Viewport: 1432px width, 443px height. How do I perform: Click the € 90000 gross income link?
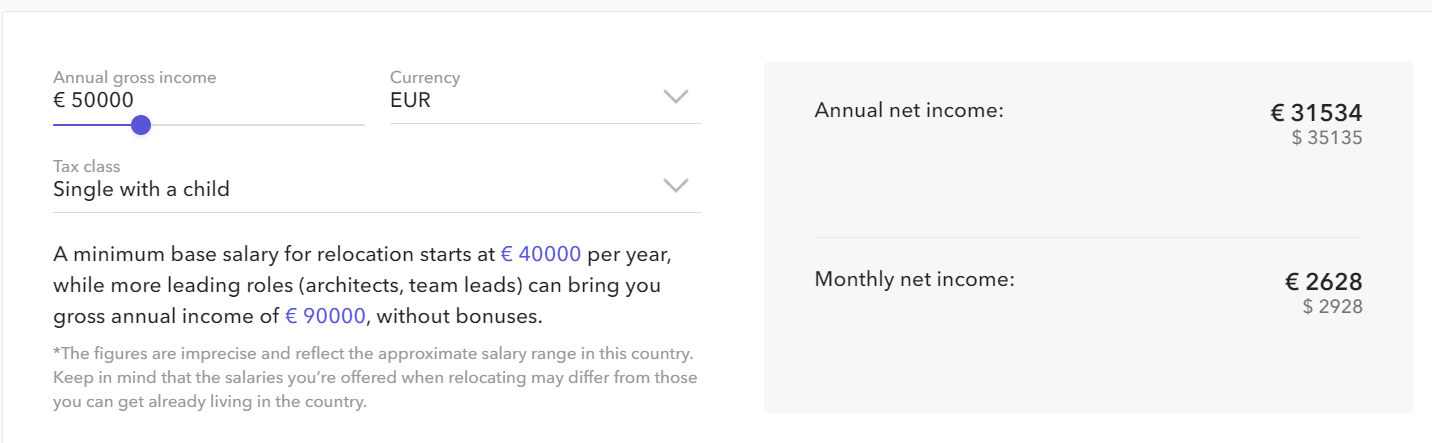[x=325, y=316]
